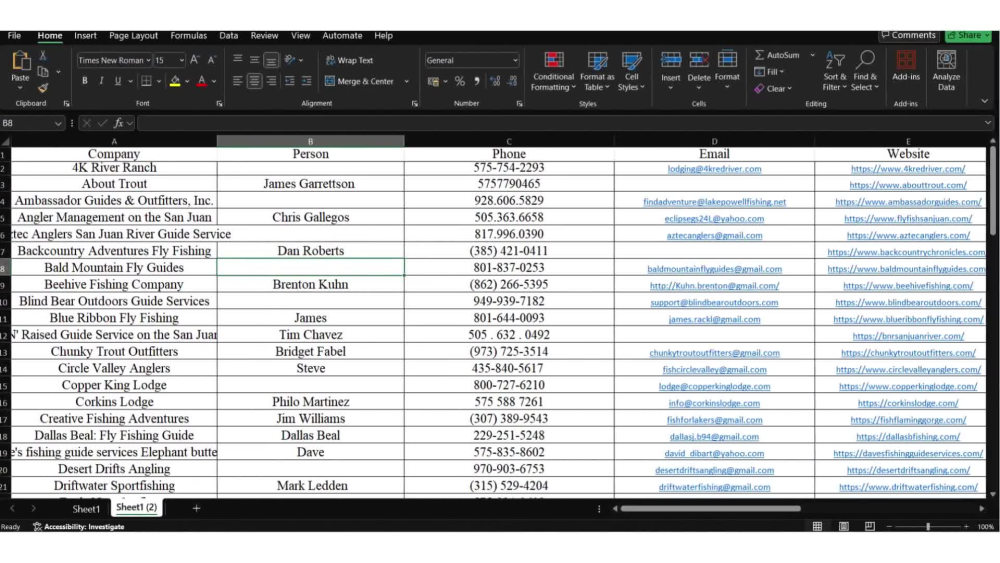Image resolution: width=1000 pixels, height=563 pixels.
Task: Open Conditional Formatting menu
Action: pos(554,71)
